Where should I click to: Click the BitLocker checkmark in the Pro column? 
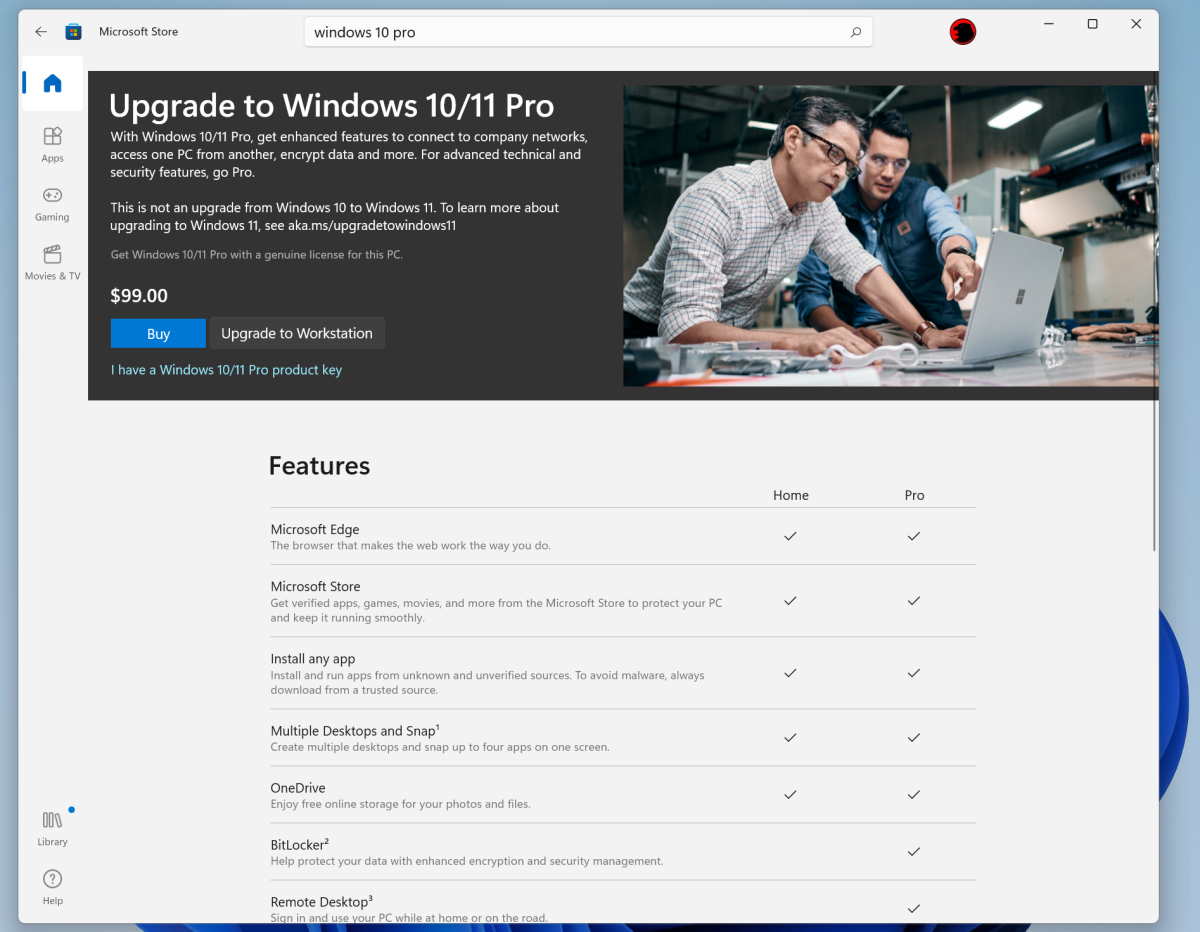click(x=913, y=851)
